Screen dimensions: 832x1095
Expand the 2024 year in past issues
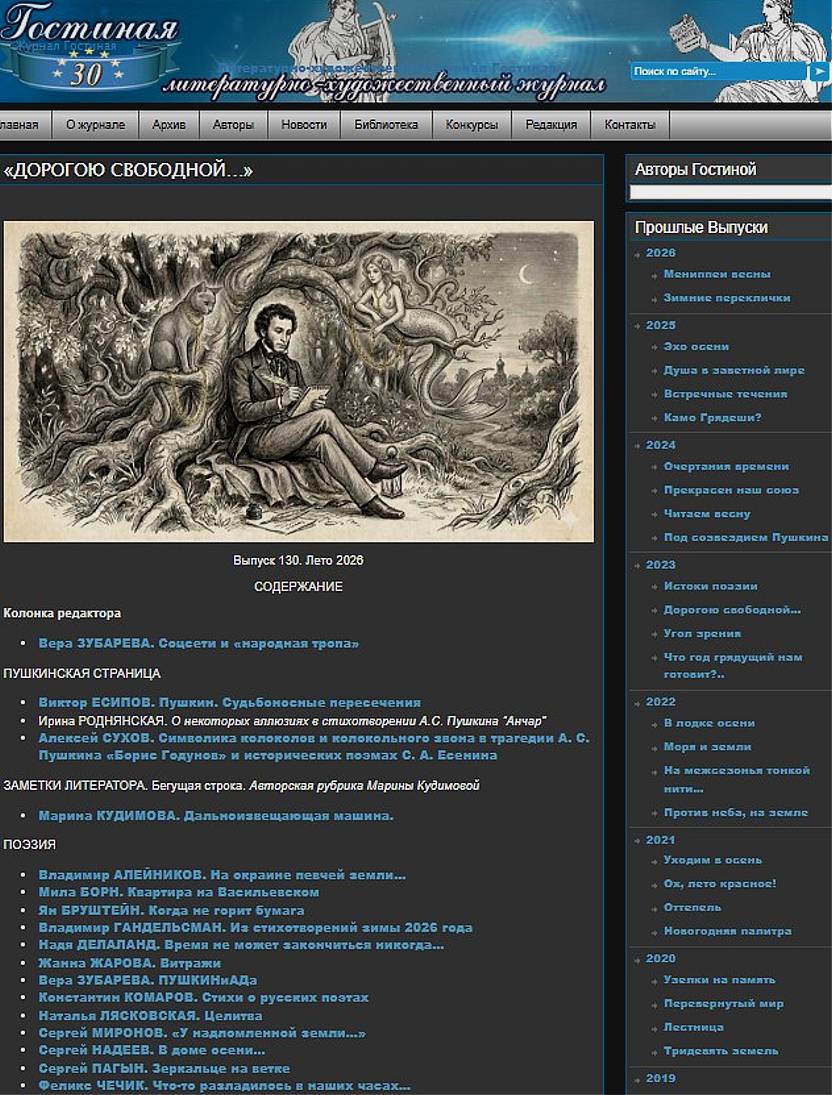[661, 445]
